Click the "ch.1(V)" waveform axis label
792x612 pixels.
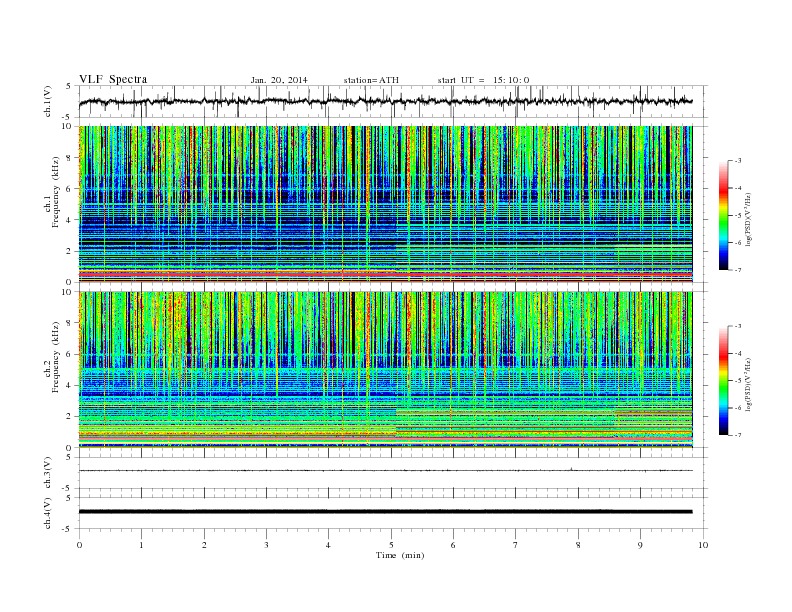(48, 101)
